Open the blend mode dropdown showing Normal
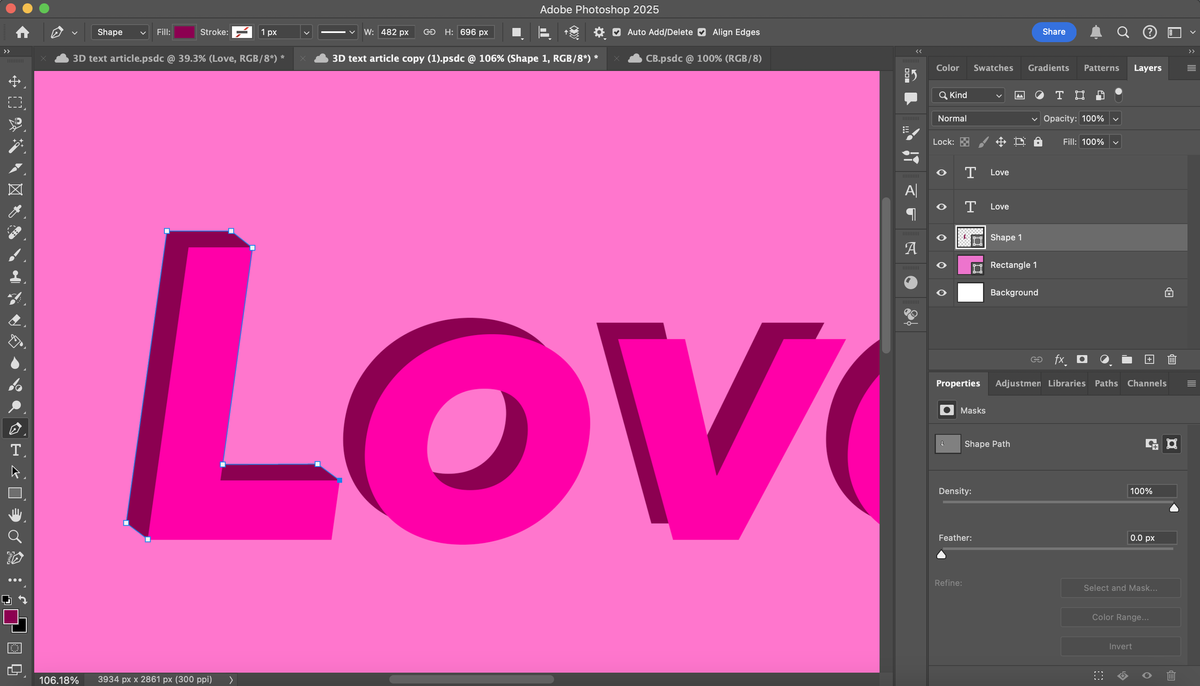 [x=985, y=118]
